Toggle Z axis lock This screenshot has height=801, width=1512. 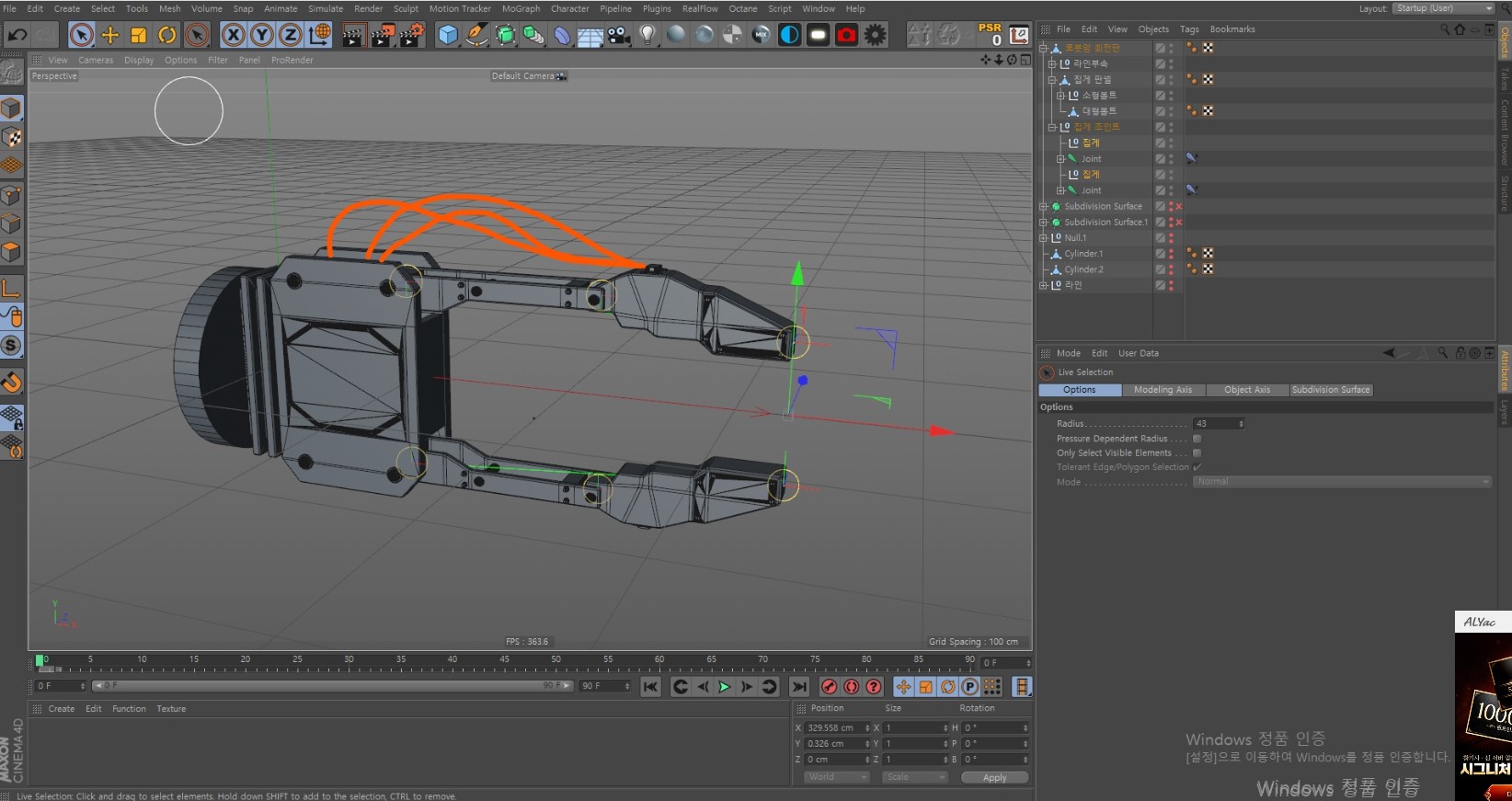pyautogui.click(x=291, y=35)
